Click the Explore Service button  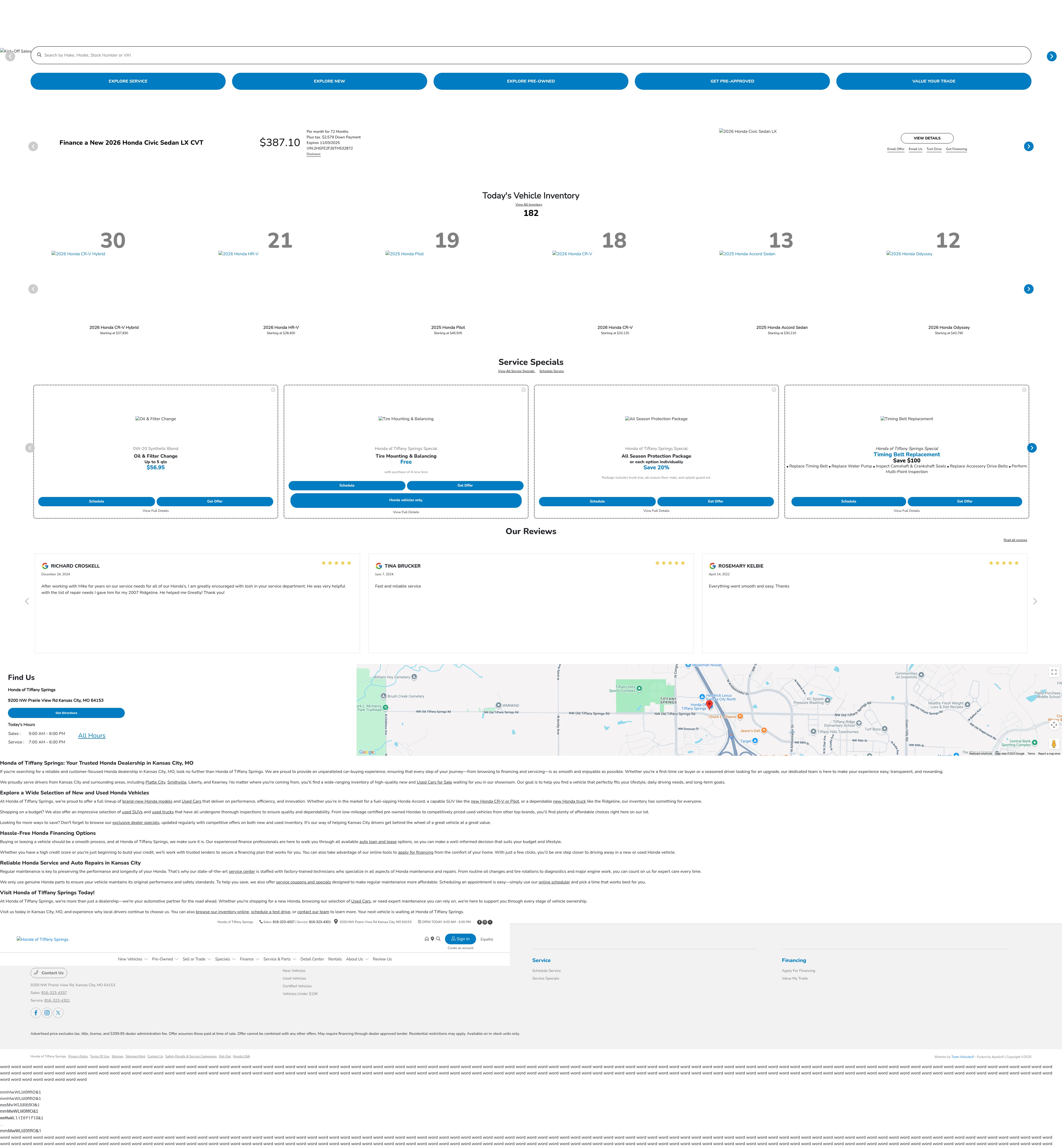pos(128,81)
